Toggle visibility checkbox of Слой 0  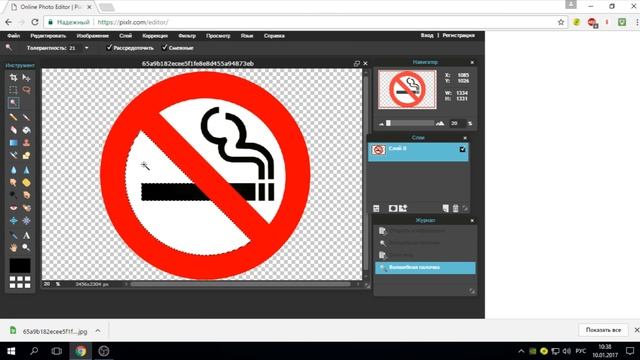point(462,149)
